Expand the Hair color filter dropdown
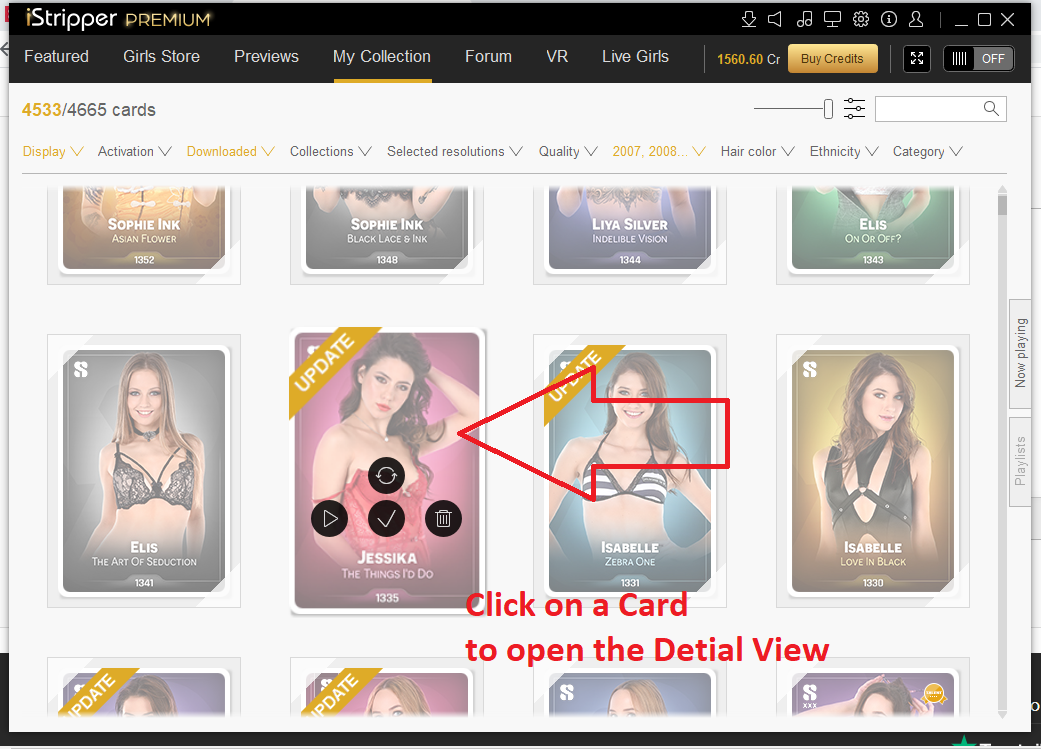The height and width of the screenshot is (749, 1041). point(757,152)
